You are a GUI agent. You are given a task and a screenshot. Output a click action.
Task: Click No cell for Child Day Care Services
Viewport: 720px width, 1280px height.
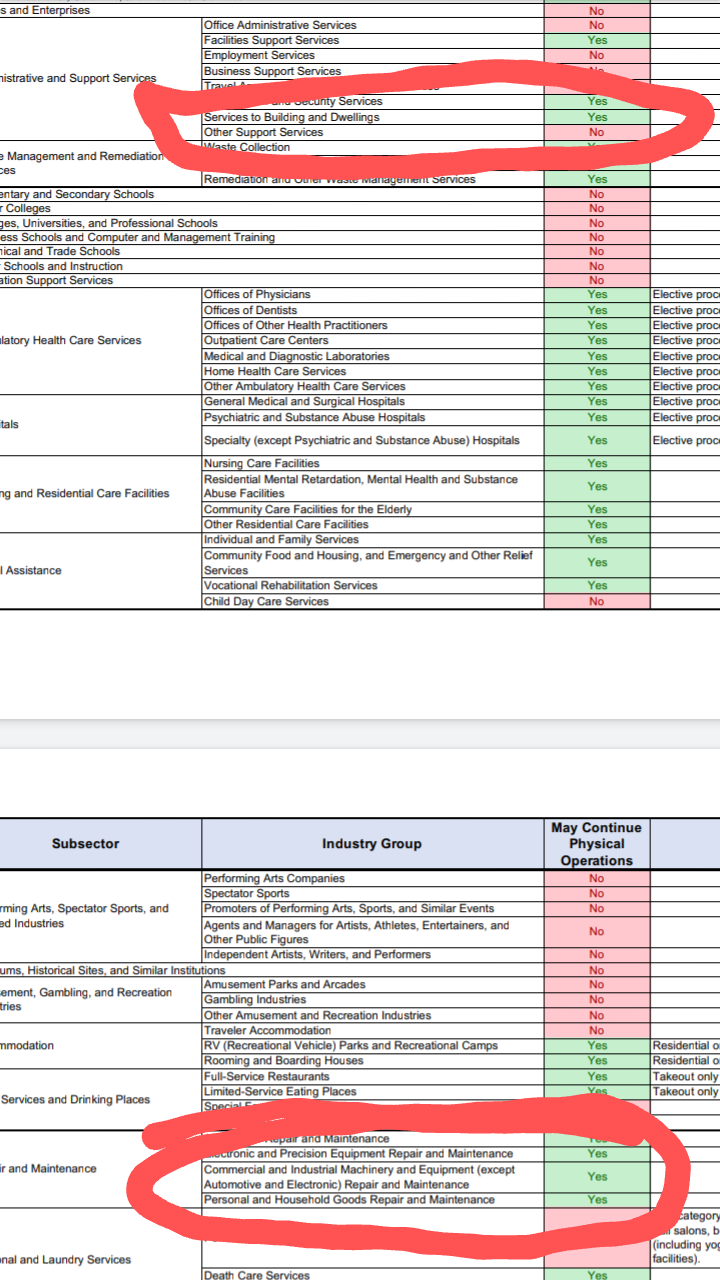coord(597,601)
